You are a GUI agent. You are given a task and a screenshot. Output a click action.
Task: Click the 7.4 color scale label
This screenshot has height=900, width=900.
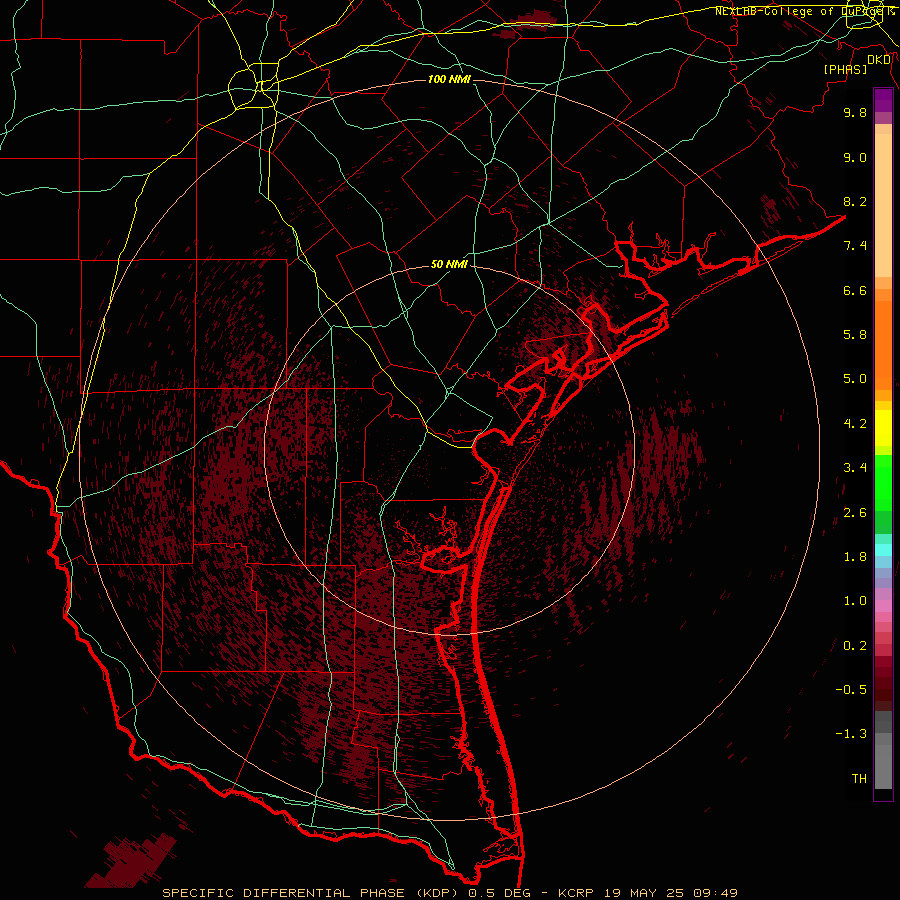855,246
